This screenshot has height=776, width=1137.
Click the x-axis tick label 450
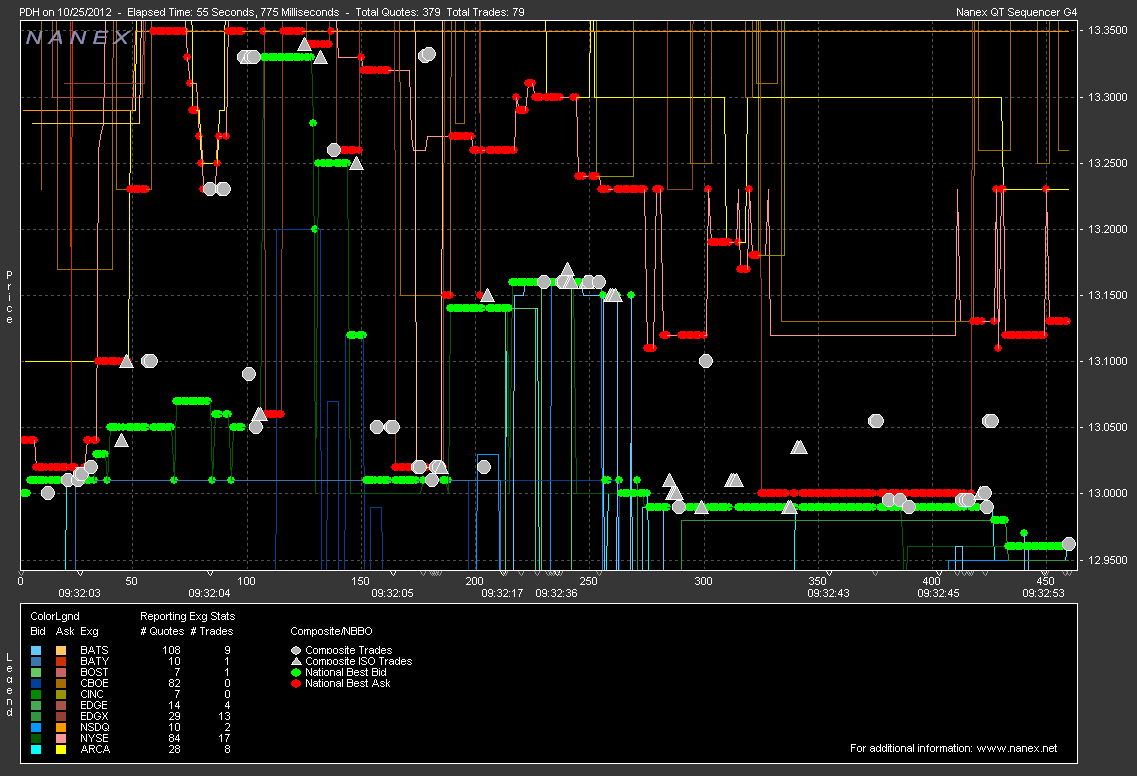pos(1045,581)
